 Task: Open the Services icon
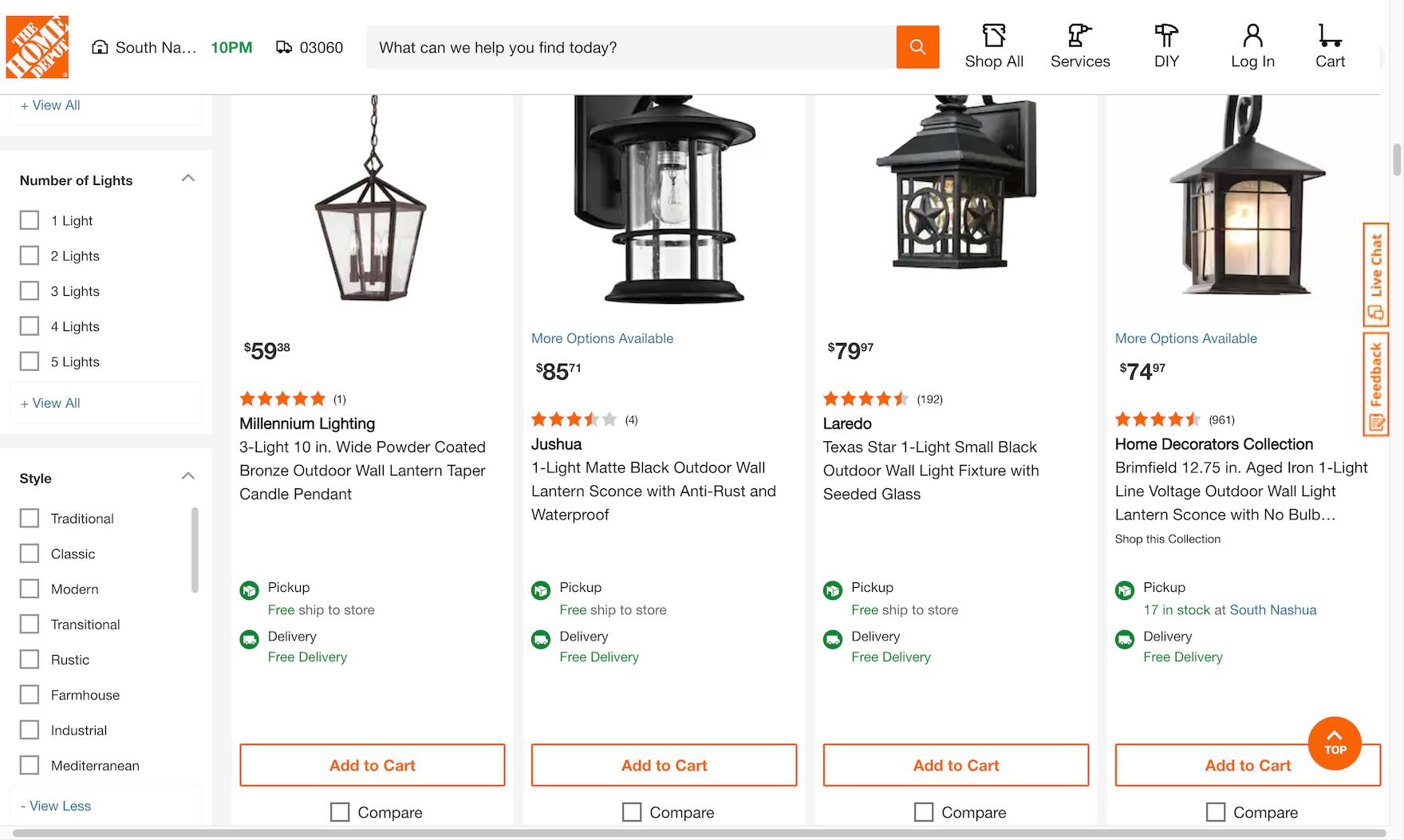coord(1079,36)
